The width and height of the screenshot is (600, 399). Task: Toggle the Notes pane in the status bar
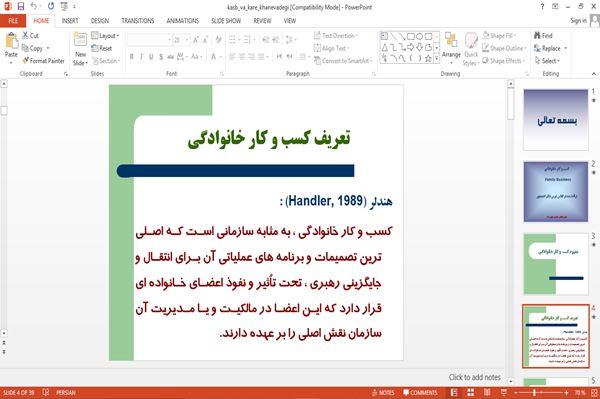(383, 392)
